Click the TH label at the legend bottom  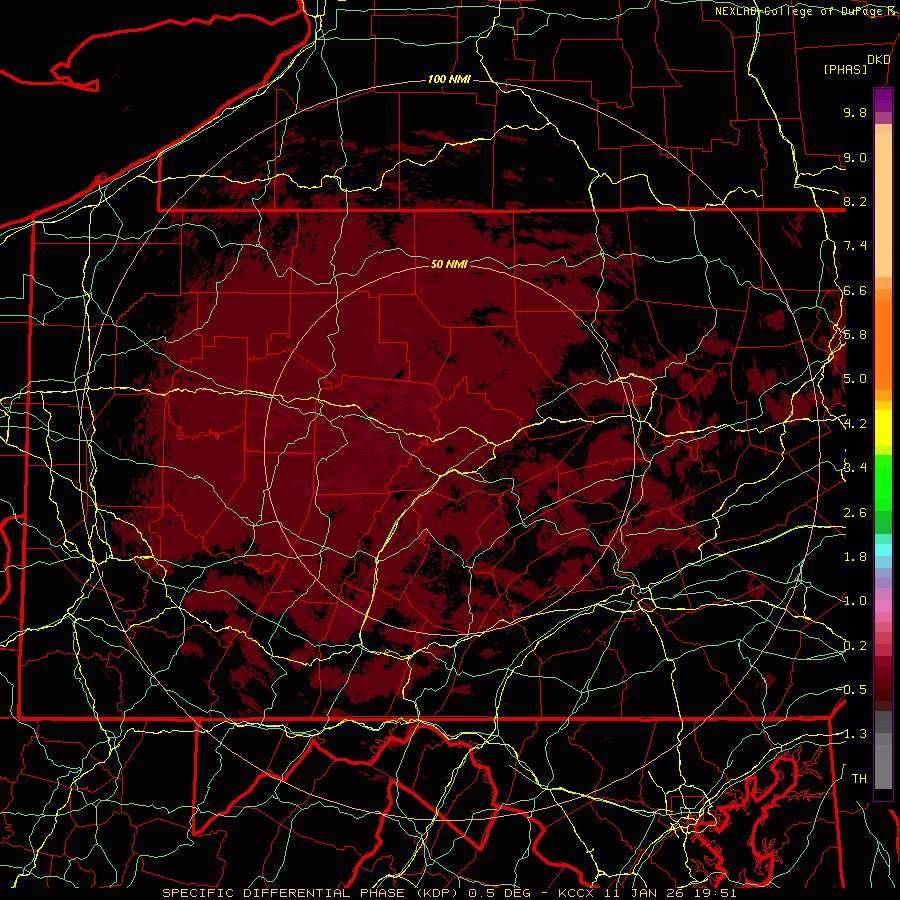(x=859, y=779)
